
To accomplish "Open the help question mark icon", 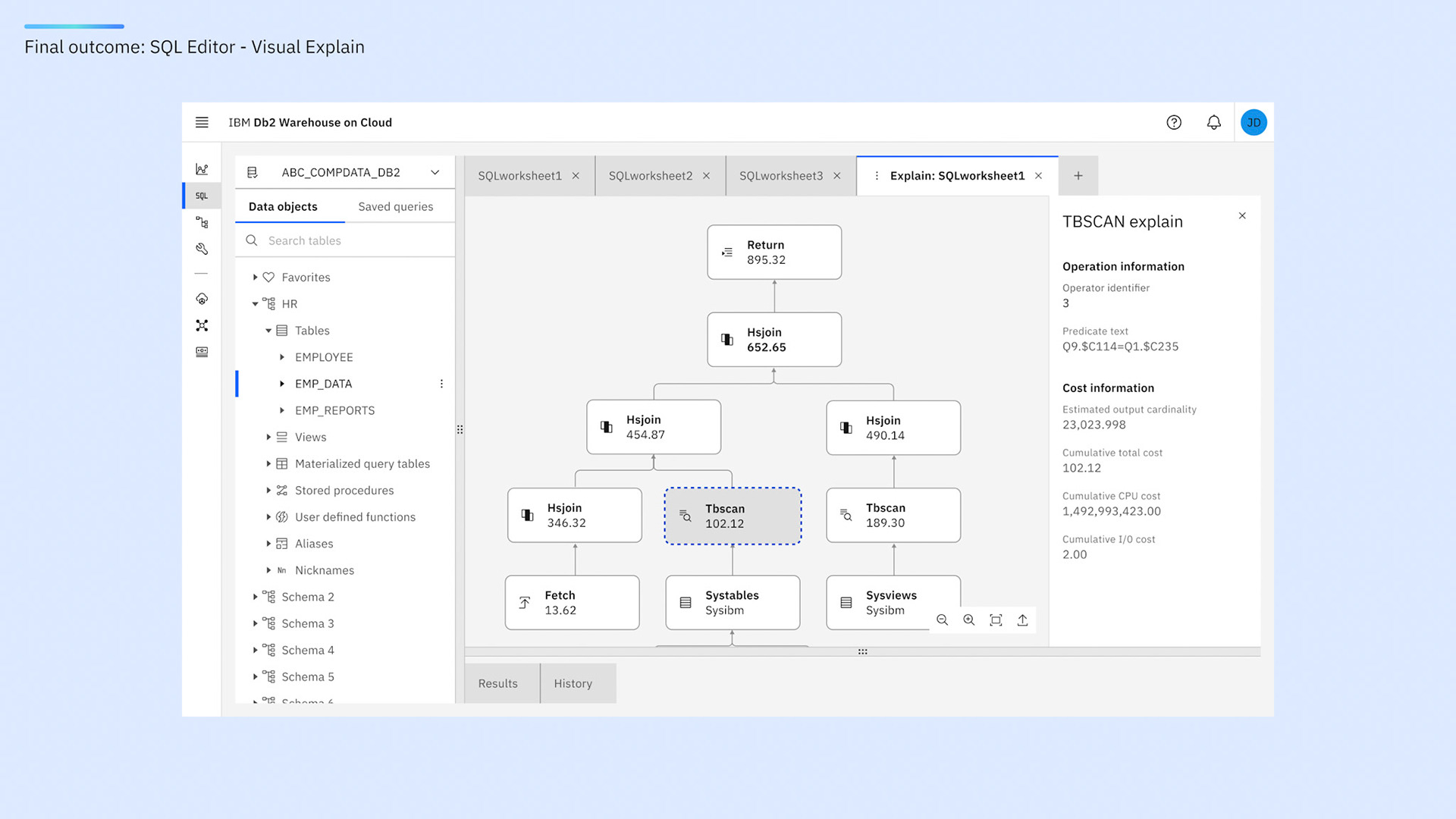I will pyautogui.click(x=1174, y=122).
